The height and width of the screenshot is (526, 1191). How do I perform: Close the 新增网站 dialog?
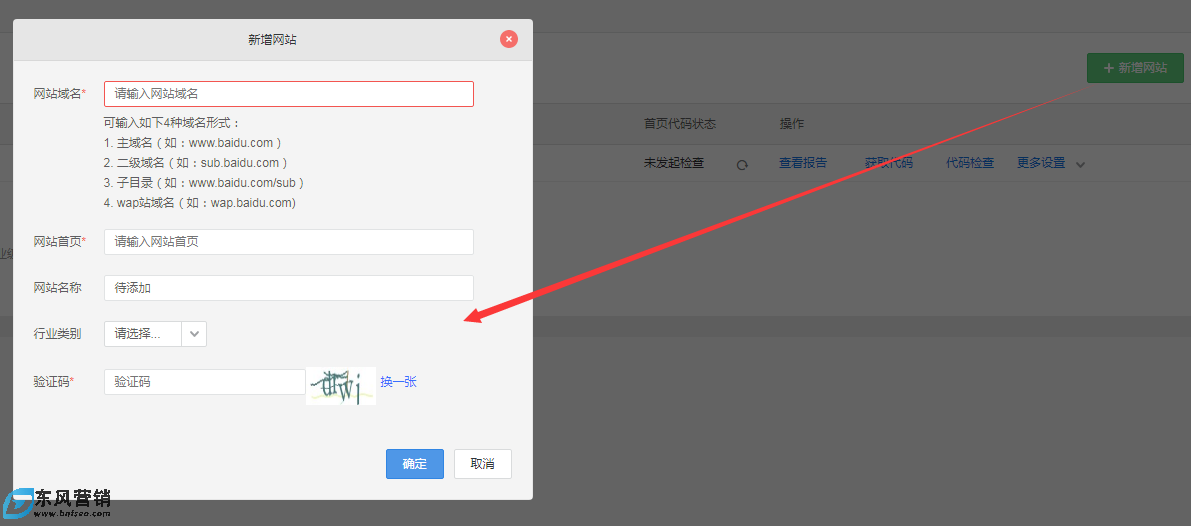pos(509,39)
